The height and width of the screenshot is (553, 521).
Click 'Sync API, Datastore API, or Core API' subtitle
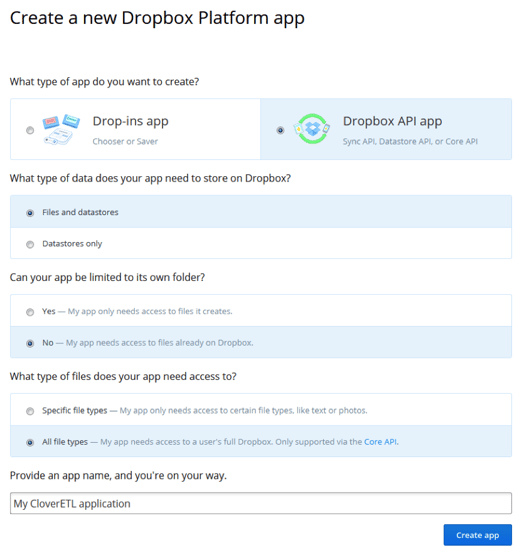[x=410, y=141]
